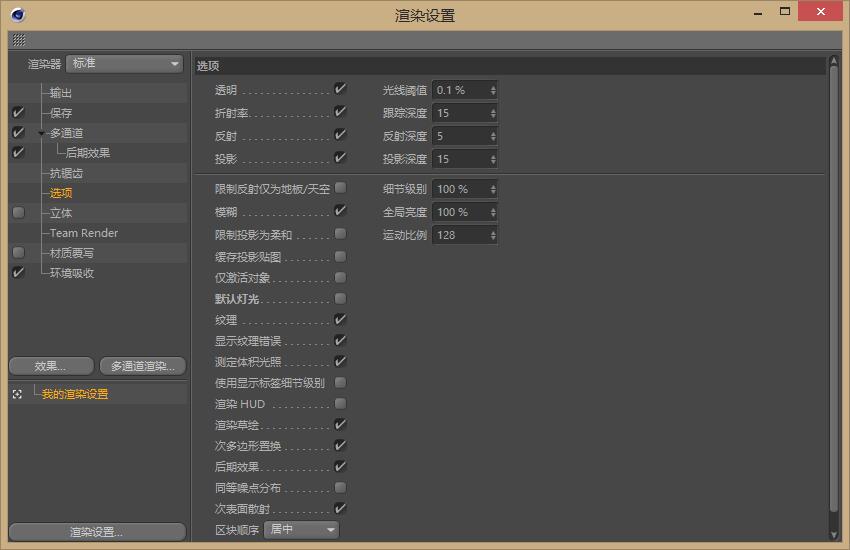
Task: Click the vertical scrollbar on the right
Action: tap(834, 300)
